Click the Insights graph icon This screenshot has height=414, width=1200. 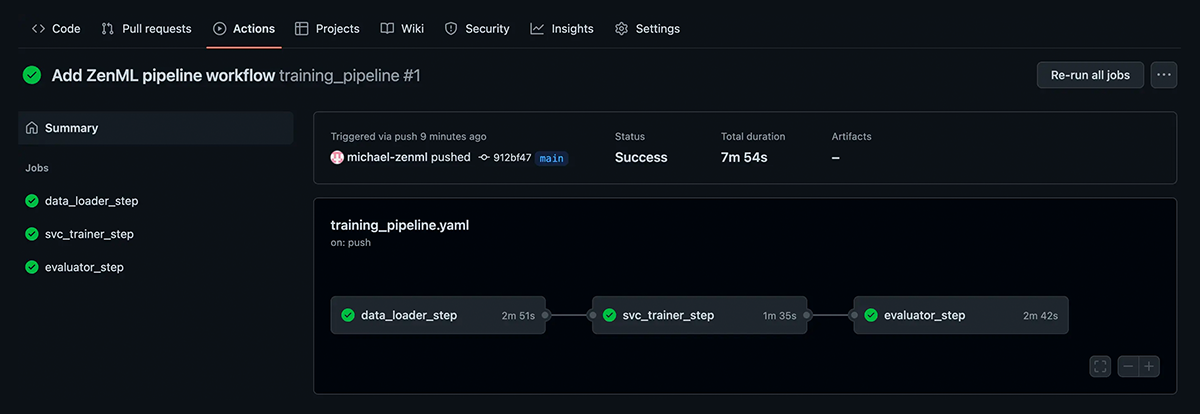tap(537, 29)
